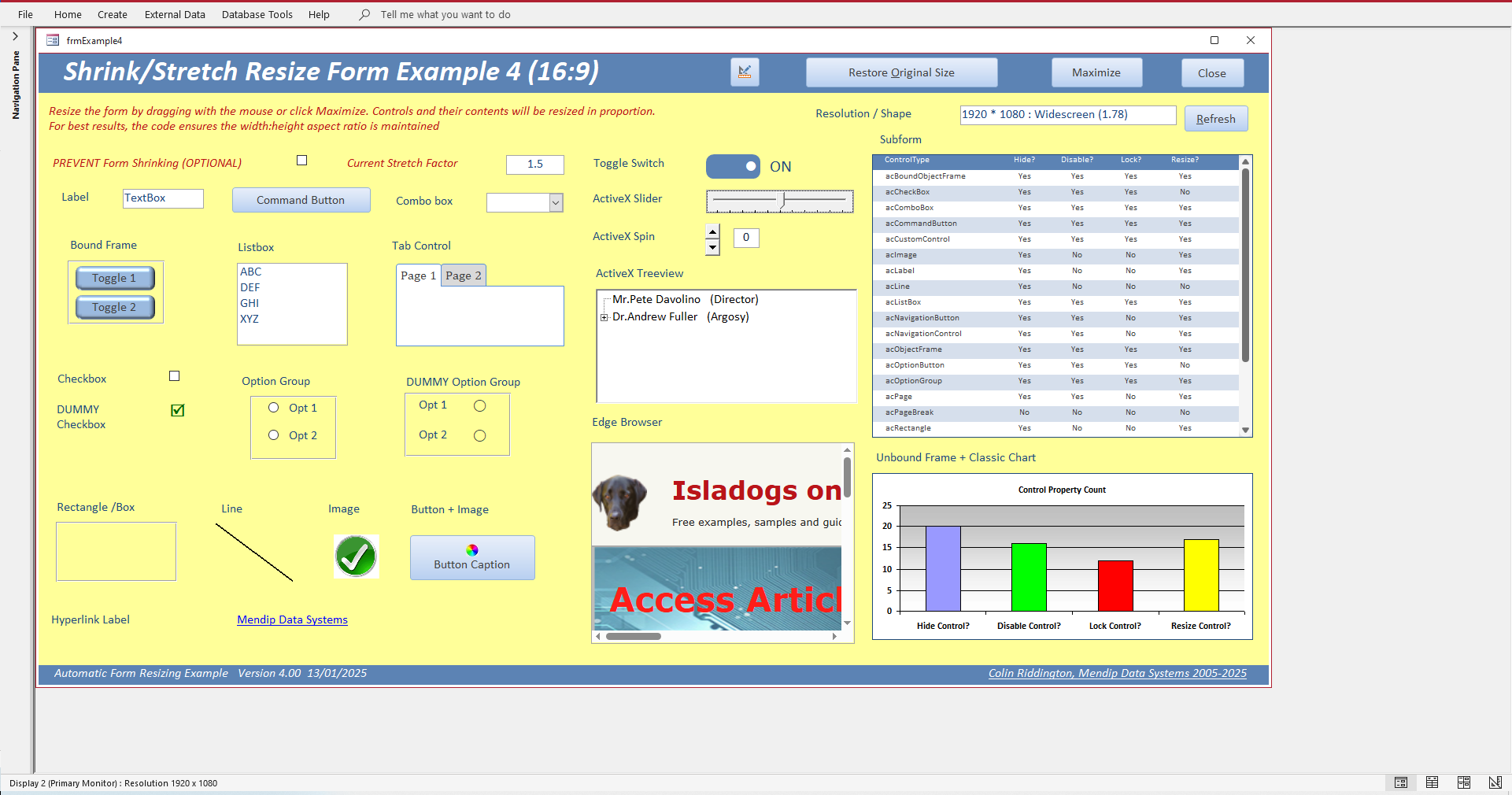Increase ActiveX Spin with up arrow
This screenshot has height=795, width=1512.
click(713, 231)
